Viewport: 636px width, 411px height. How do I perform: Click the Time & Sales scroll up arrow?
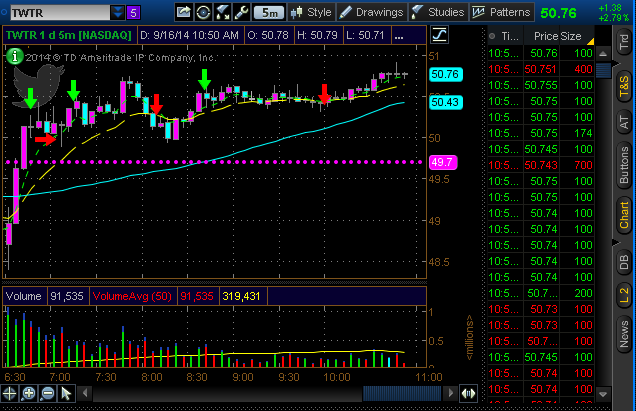(603, 54)
